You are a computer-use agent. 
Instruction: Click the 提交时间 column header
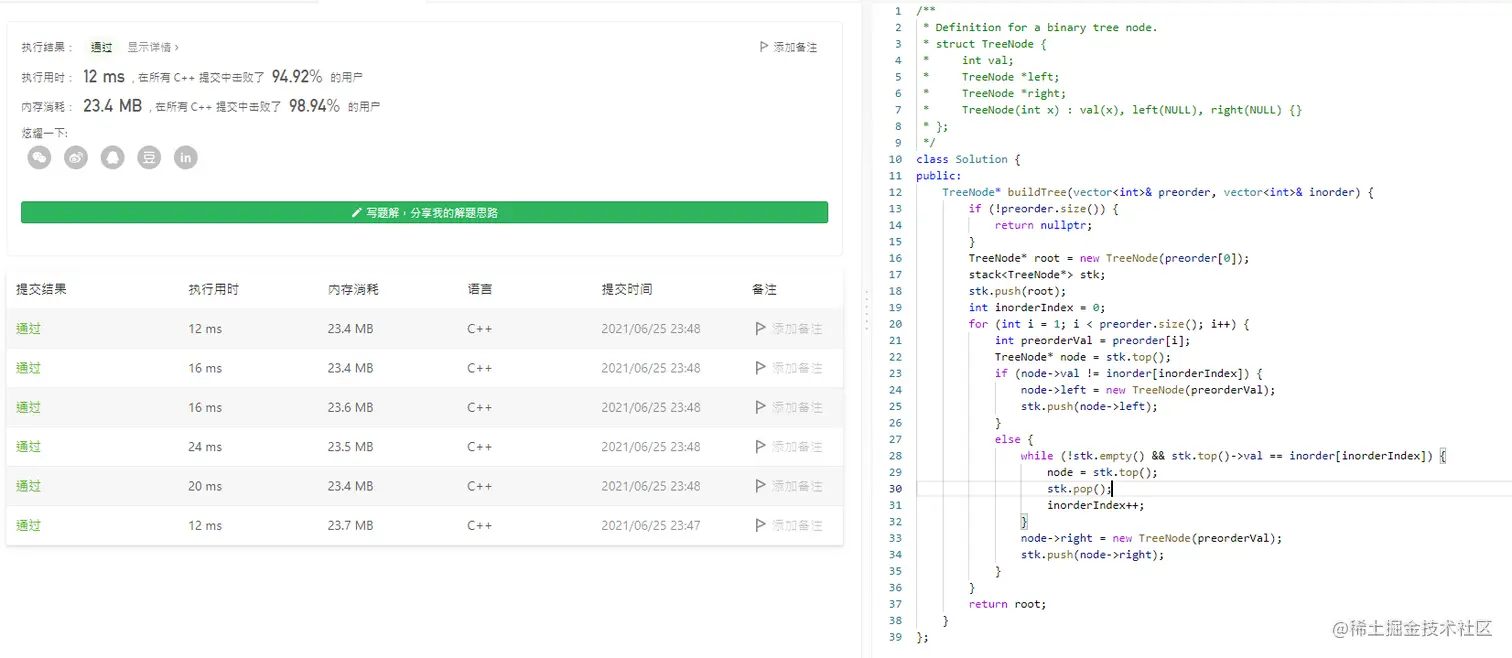(x=626, y=289)
